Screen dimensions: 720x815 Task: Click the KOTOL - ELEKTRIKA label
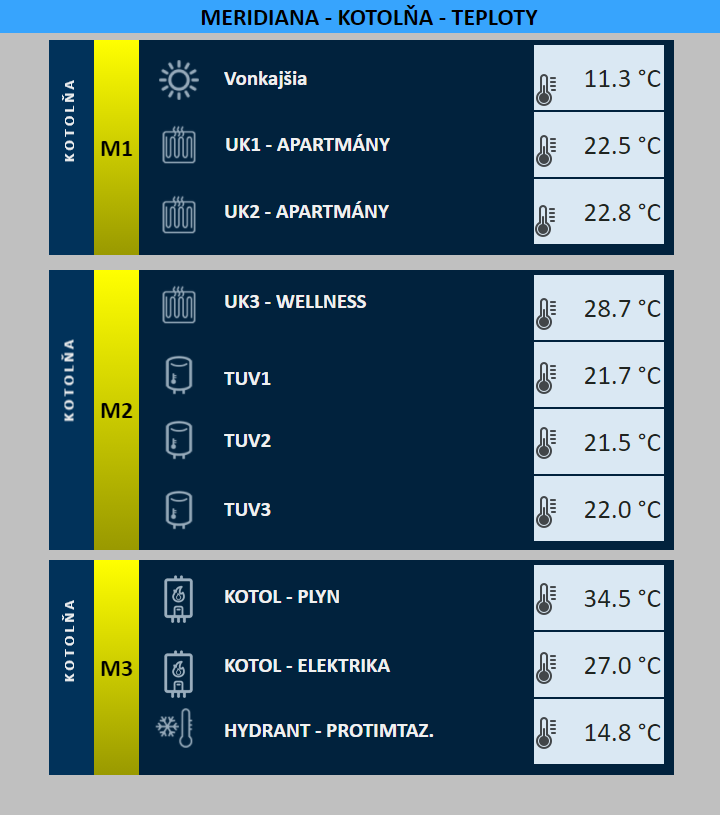307,666
